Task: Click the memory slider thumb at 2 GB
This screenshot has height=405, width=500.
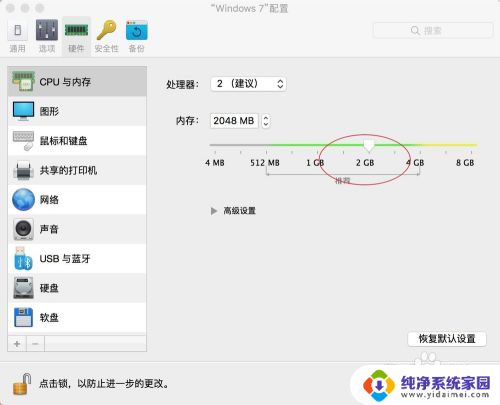Action: [x=369, y=145]
